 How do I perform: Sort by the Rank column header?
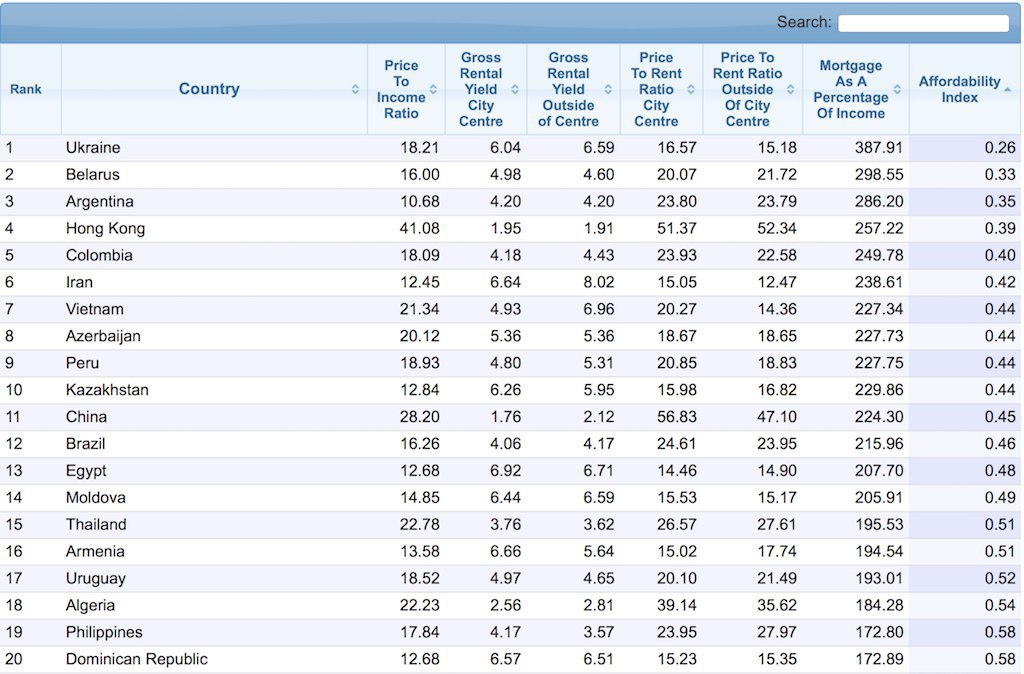point(31,89)
